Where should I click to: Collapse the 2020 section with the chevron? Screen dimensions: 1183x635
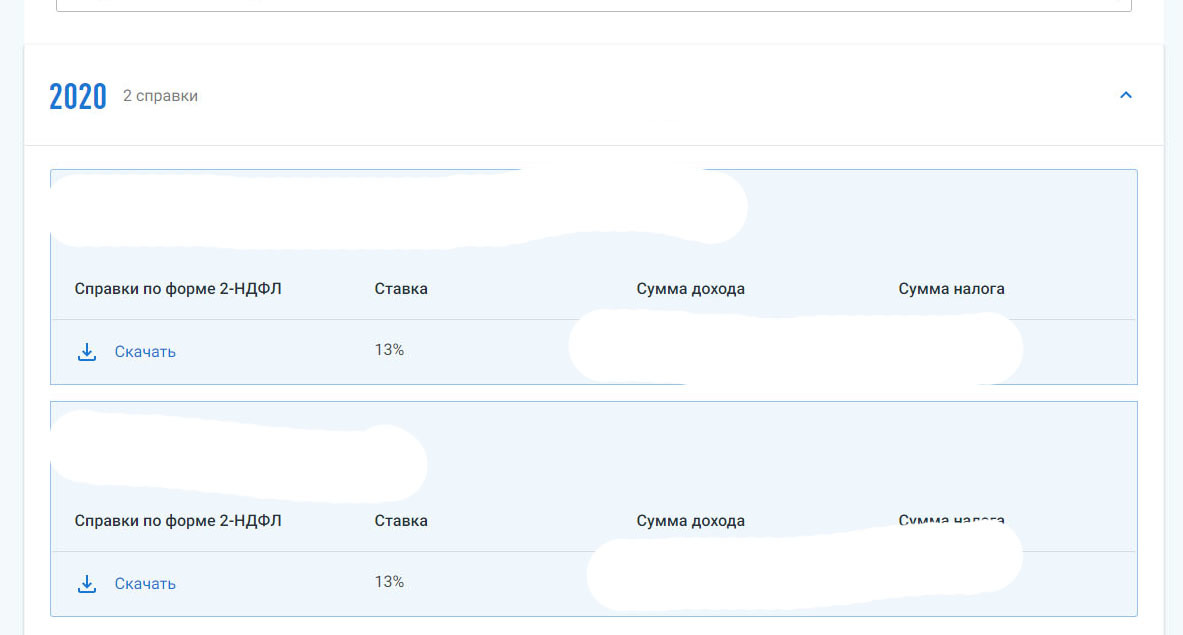tap(1126, 95)
